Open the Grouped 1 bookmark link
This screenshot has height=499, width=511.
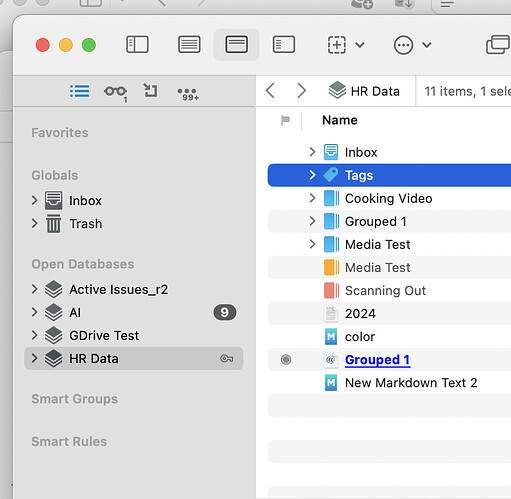377,360
